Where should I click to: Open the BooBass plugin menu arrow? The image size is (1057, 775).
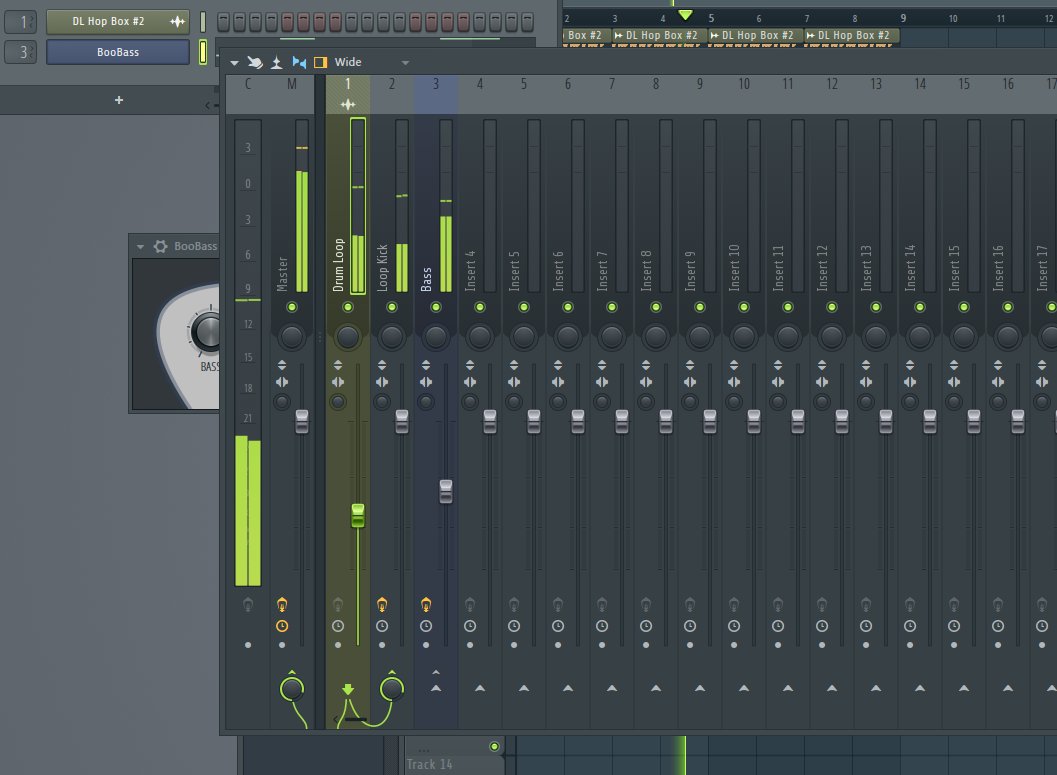140,247
